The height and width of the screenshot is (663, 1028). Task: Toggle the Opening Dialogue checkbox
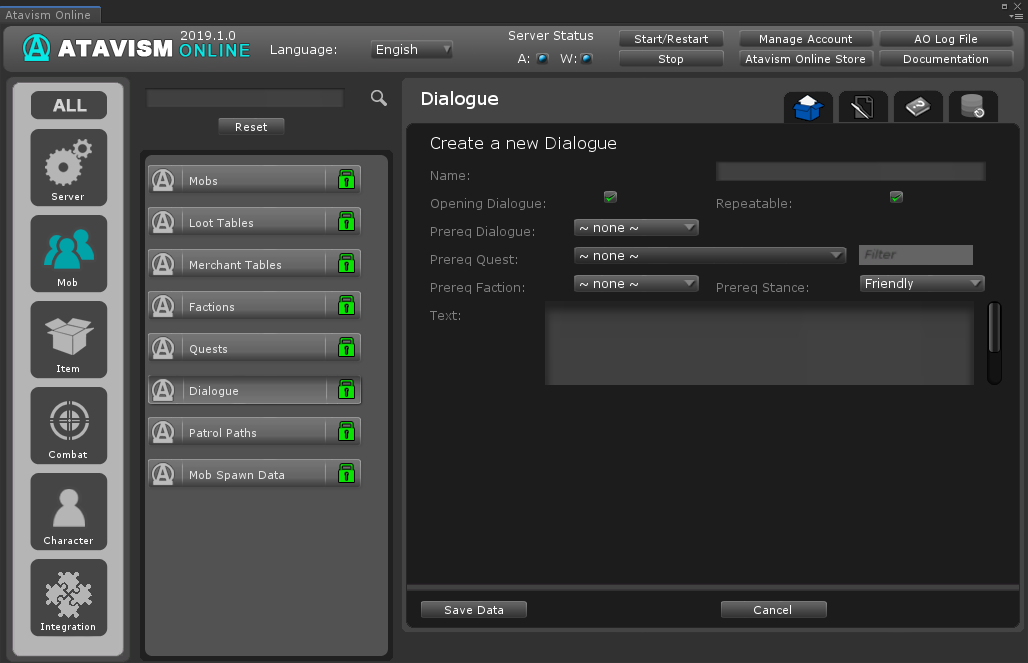pos(610,197)
